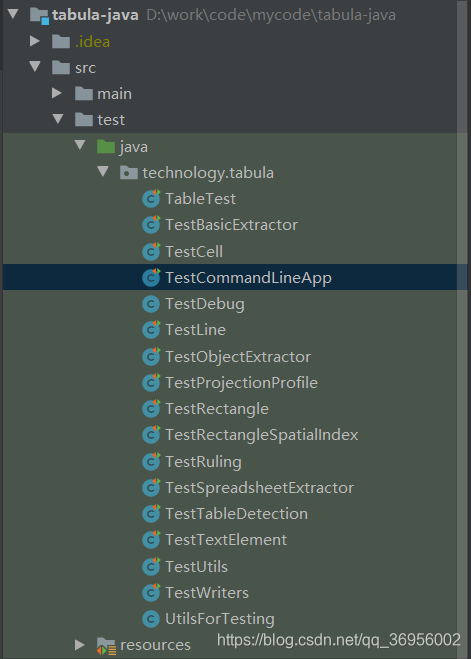Expand the resources folder arrow
The image size is (471, 659).
pos(79,644)
